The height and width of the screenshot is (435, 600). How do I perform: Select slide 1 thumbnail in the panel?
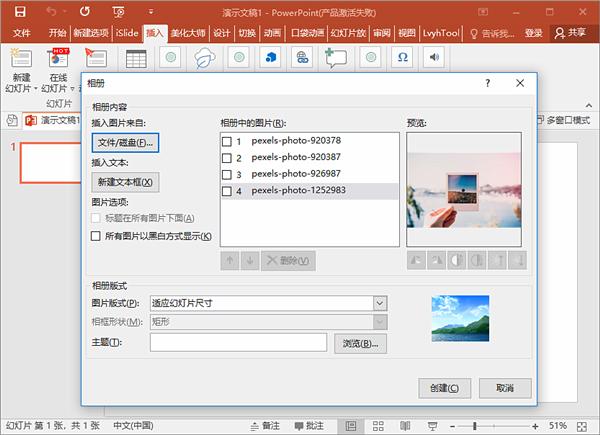tap(51, 163)
